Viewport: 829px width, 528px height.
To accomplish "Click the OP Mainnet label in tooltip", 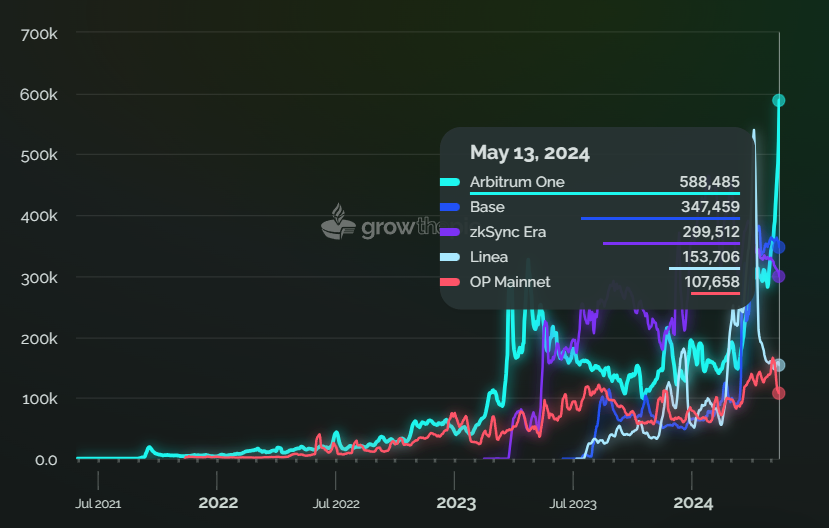I will tap(510, 282).
